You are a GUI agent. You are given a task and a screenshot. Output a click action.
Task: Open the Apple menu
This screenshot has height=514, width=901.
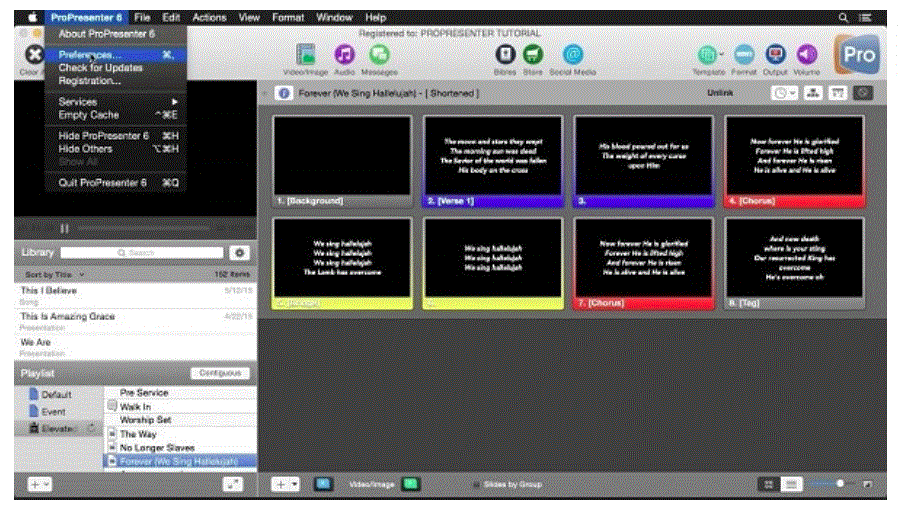click(32, 18)
